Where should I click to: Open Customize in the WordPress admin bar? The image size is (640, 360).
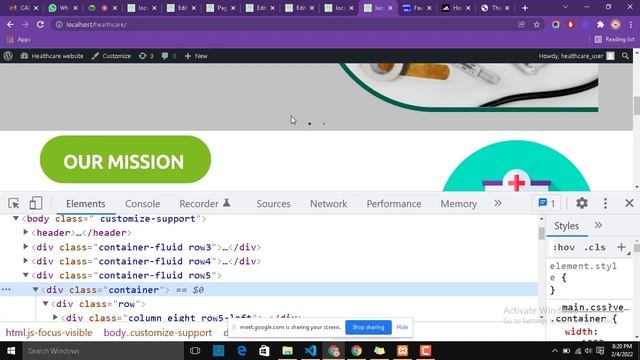(x=111, y=56)
